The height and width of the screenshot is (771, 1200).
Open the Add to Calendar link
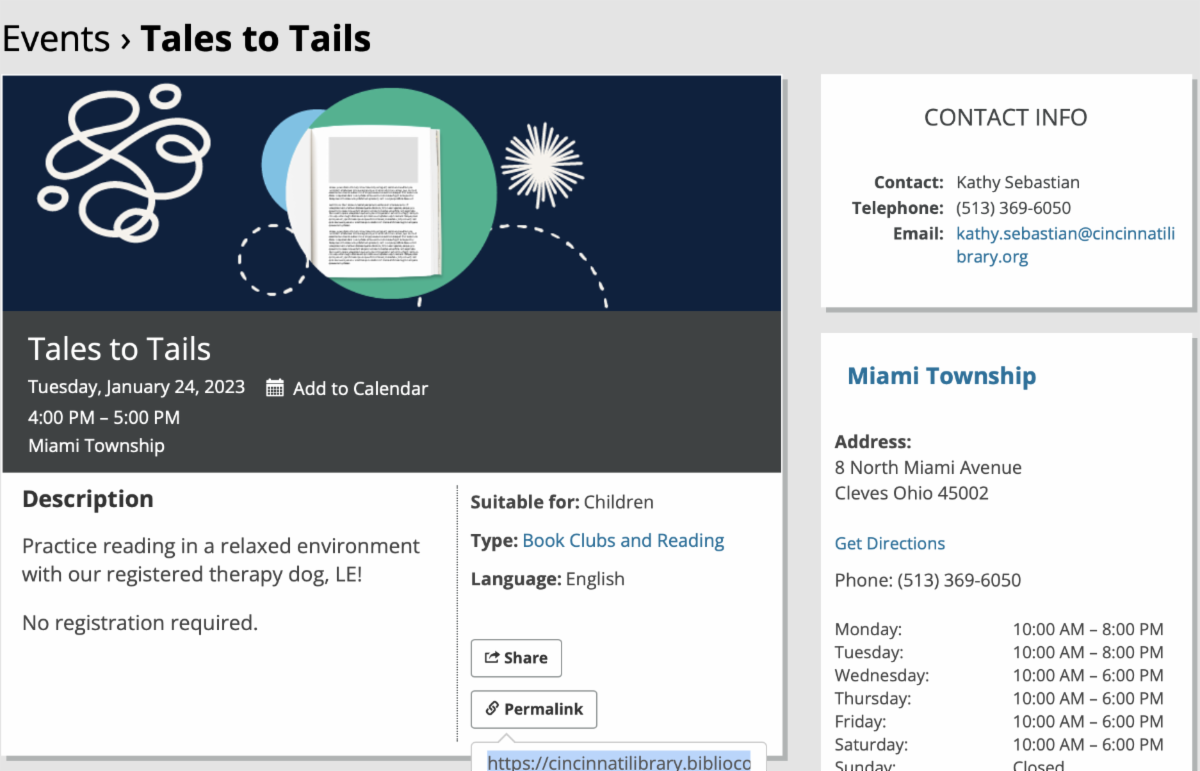click(x=360, y=389)
